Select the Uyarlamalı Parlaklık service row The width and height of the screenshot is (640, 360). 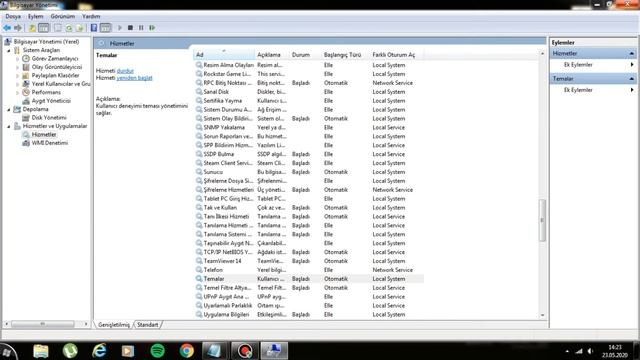pyautogui.click(x=309, y=305)
